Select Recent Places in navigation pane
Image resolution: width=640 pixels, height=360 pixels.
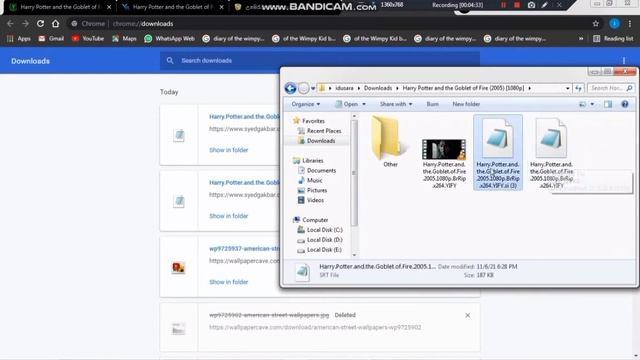(x=319, y=131)
